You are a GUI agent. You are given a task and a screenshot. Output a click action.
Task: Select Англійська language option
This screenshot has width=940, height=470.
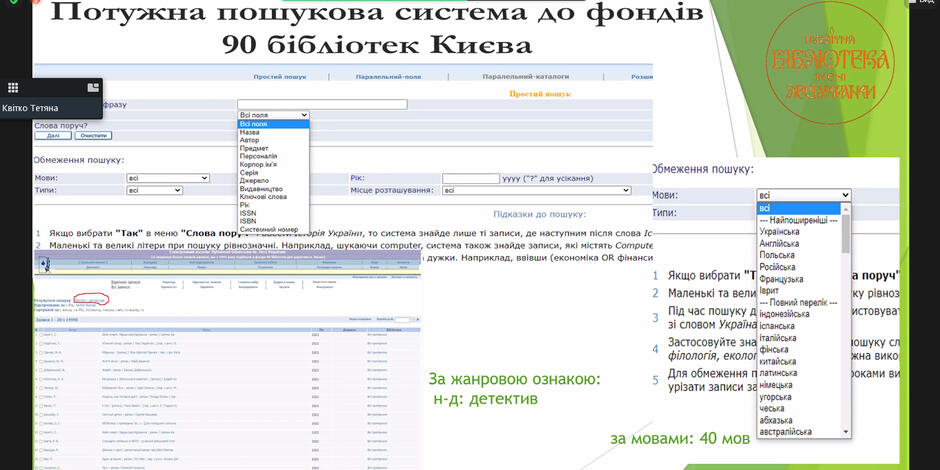779,243
